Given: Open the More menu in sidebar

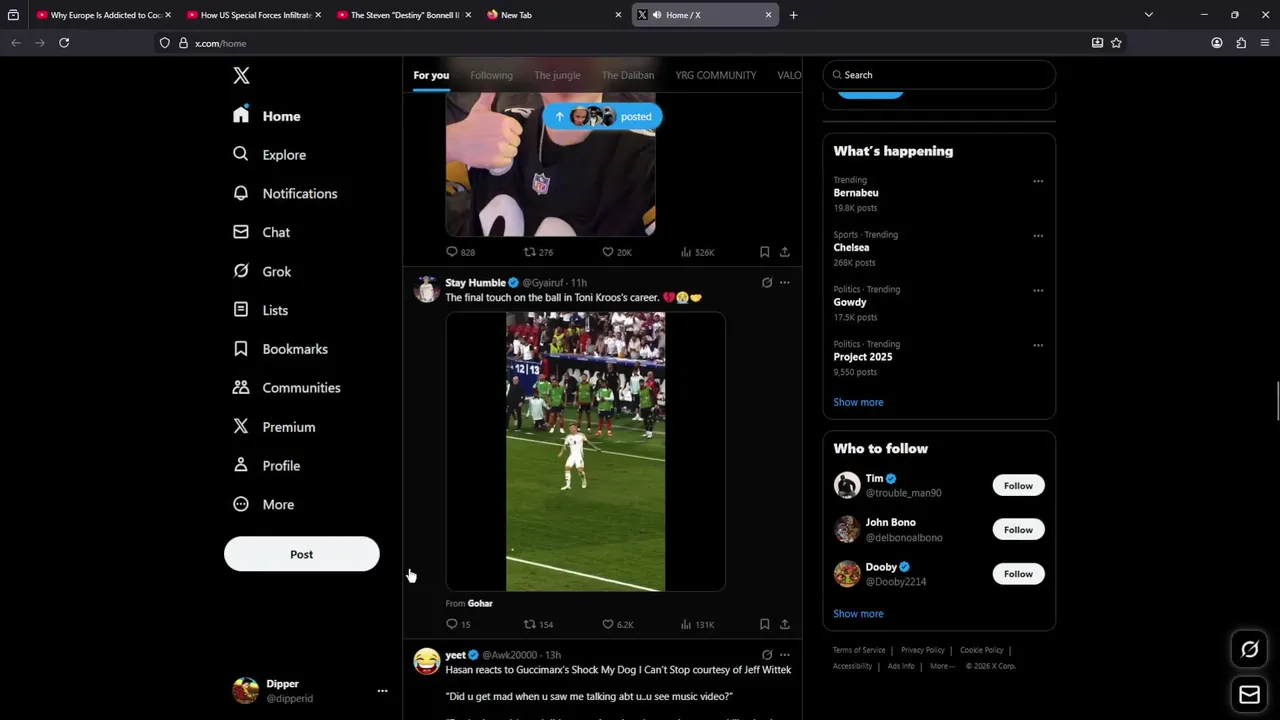Looking at the screenshot, I should pos(263,505).
